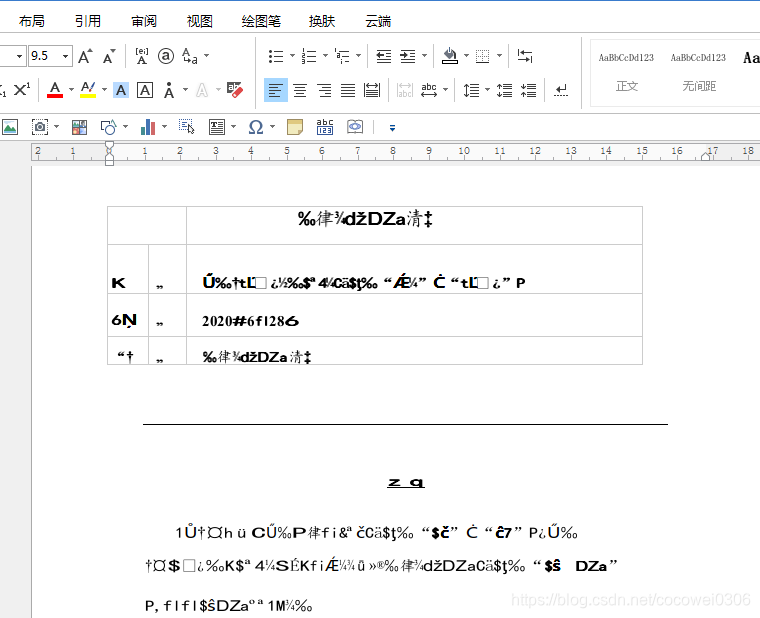Screen dimensions: 760x618
Task: Toggle align left
Action: pos(276,90)
